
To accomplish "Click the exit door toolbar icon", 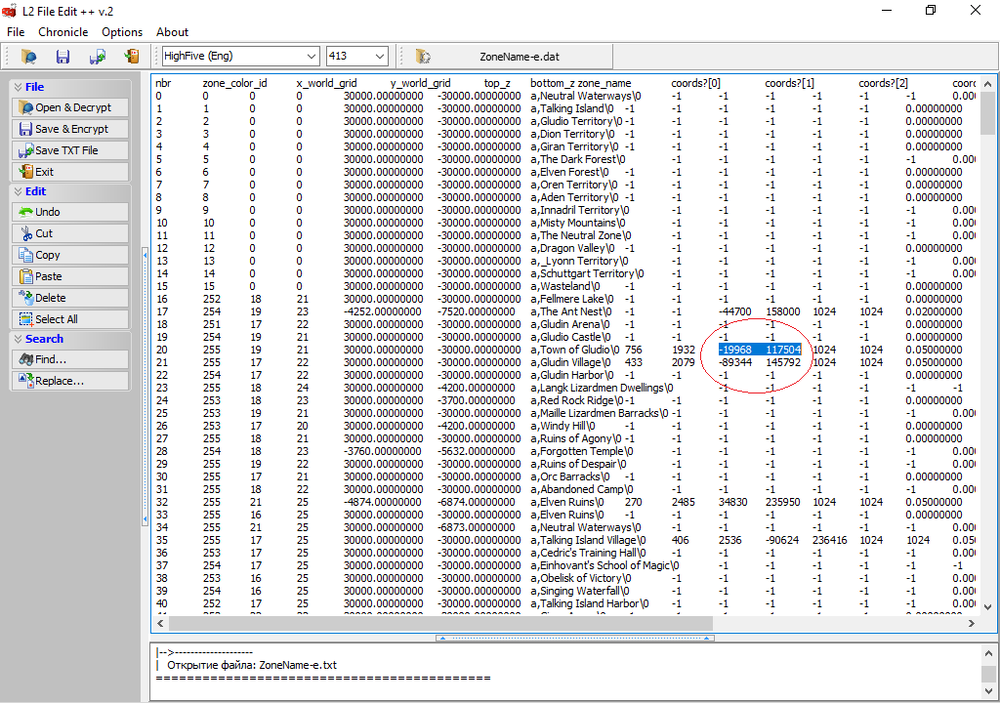I will point(131,57).
